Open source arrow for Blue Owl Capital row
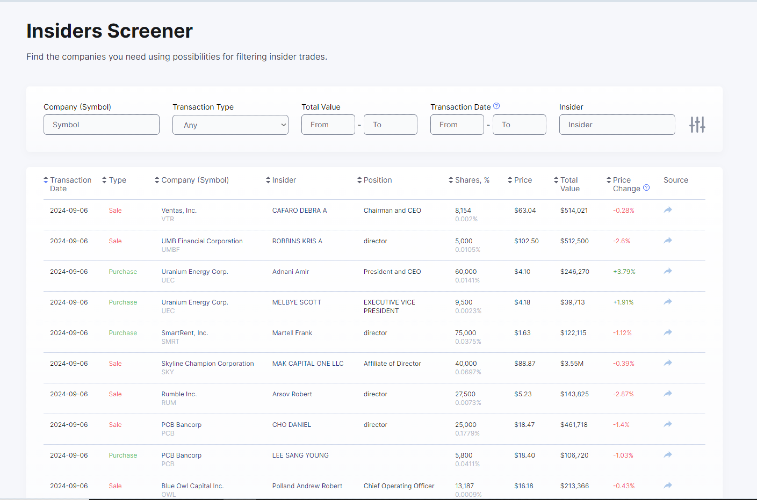Image resolution: width=757 pixels, height=500 pixels. 668,485
